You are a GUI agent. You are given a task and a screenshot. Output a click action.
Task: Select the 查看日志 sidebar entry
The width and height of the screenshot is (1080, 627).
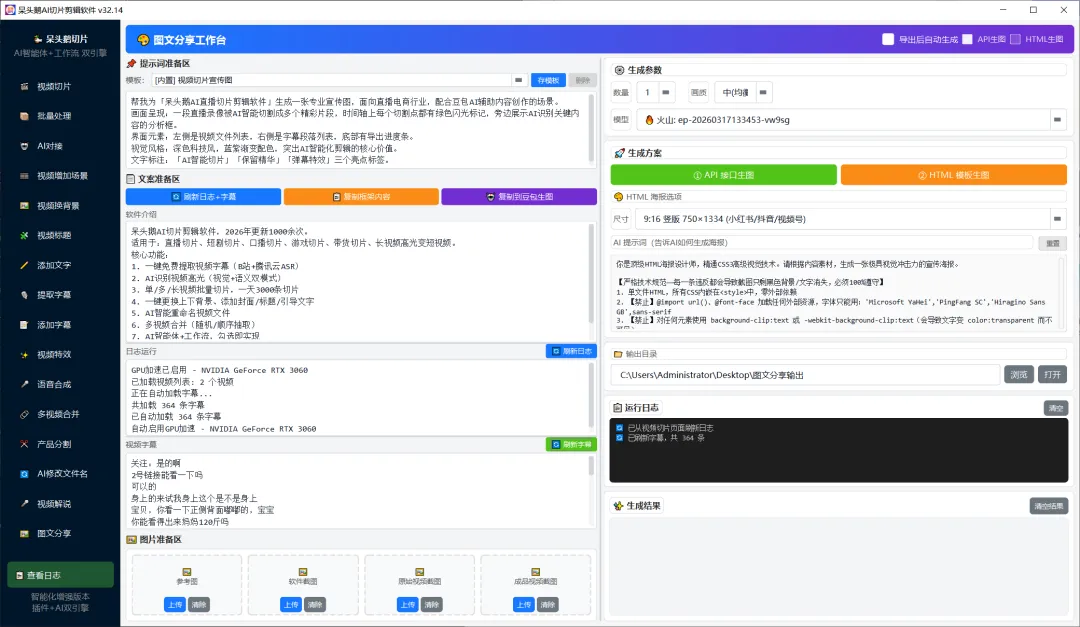tap(60, 575)
